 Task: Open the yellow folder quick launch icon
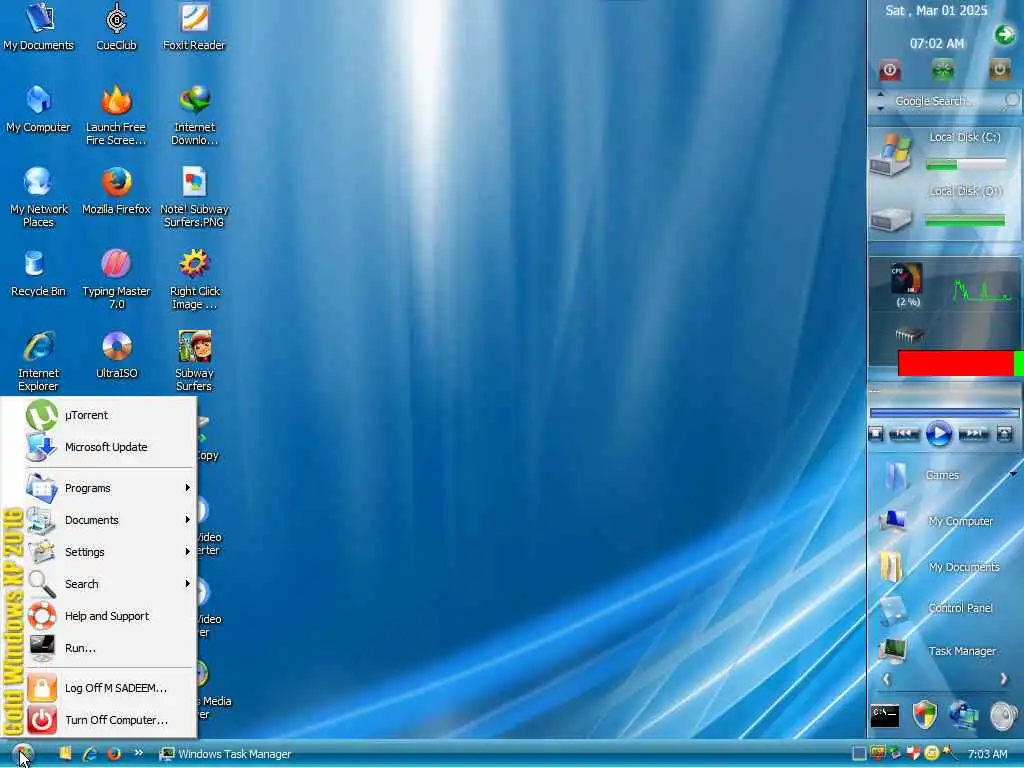coord(65,754)
